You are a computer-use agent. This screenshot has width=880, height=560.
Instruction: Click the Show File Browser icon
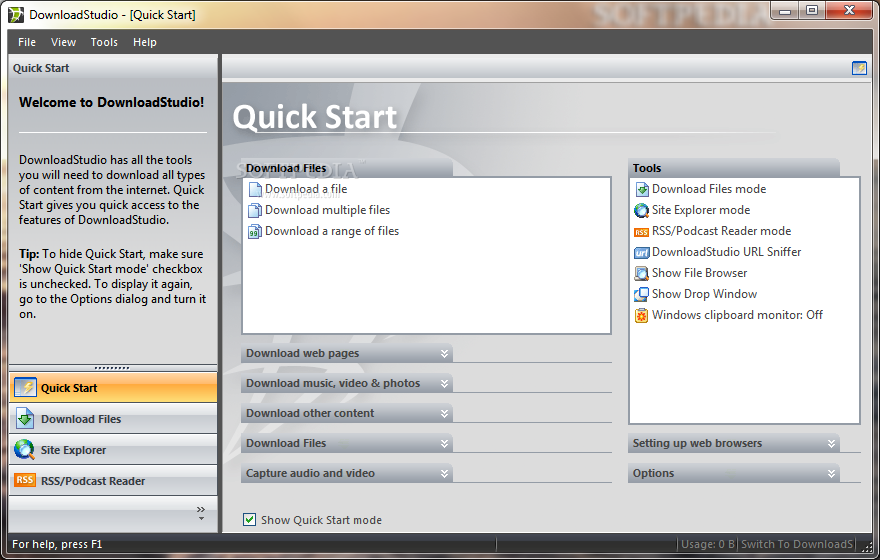pyautogui.click(x=641, y=273)
